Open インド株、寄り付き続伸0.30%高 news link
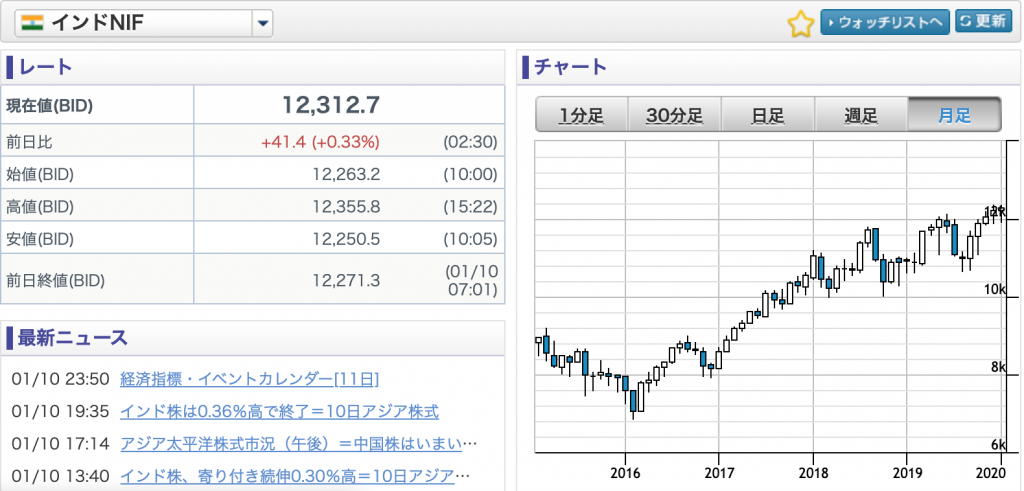 [295, 476]
